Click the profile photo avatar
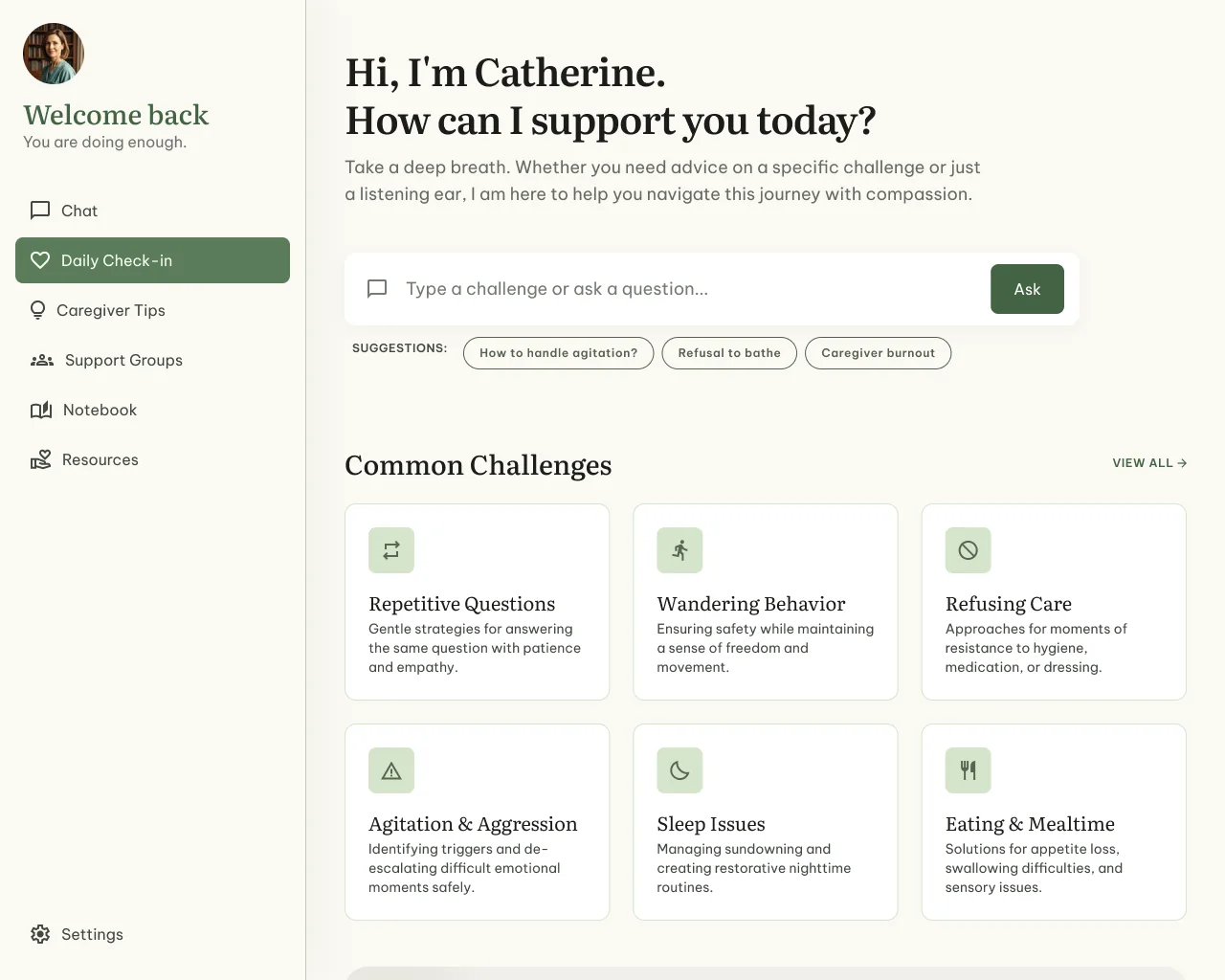 point(54,54)
